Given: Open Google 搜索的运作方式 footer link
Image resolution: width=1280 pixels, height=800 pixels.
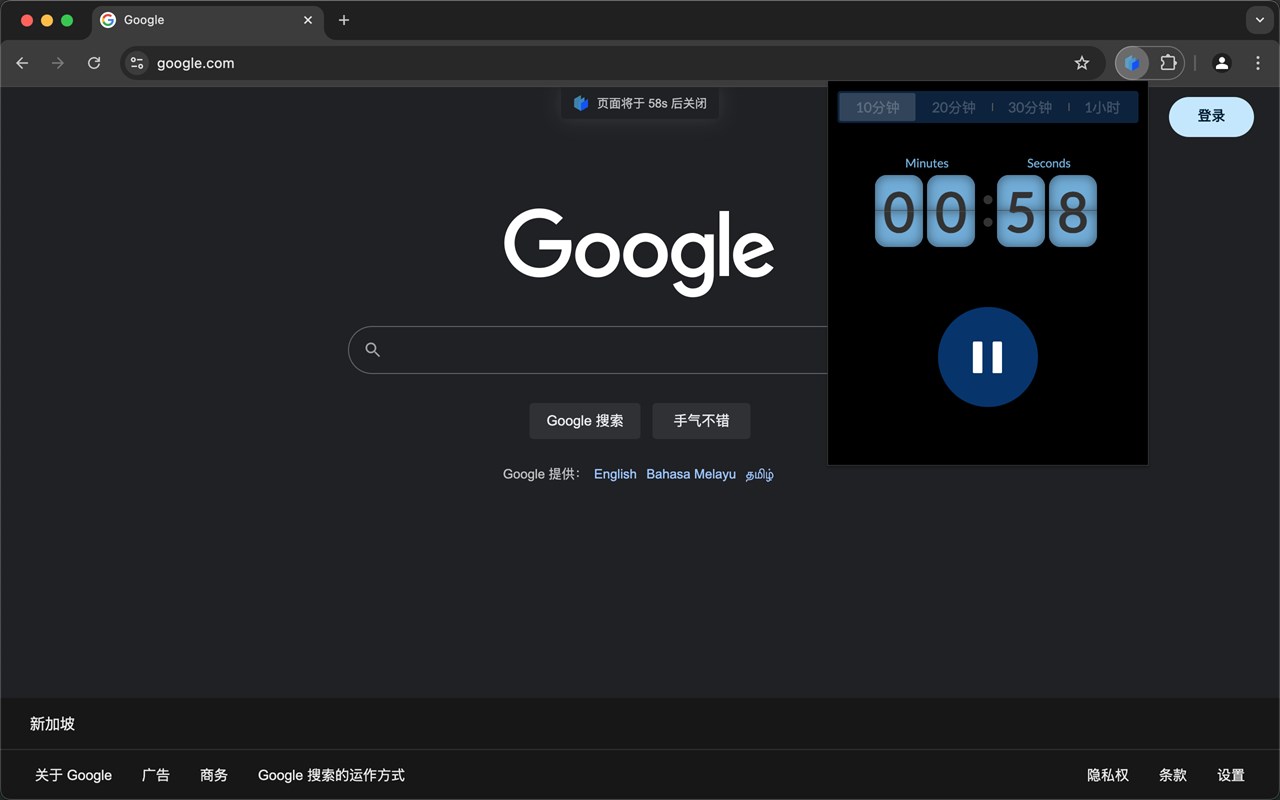Looking at the screenshot, I should pos(331,775).
